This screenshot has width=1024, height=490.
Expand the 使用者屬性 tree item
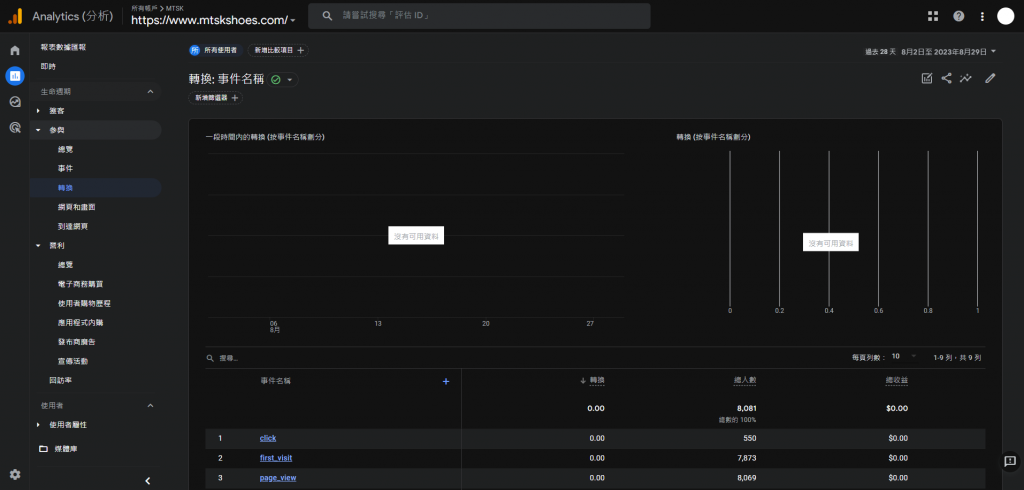(38, 425)
